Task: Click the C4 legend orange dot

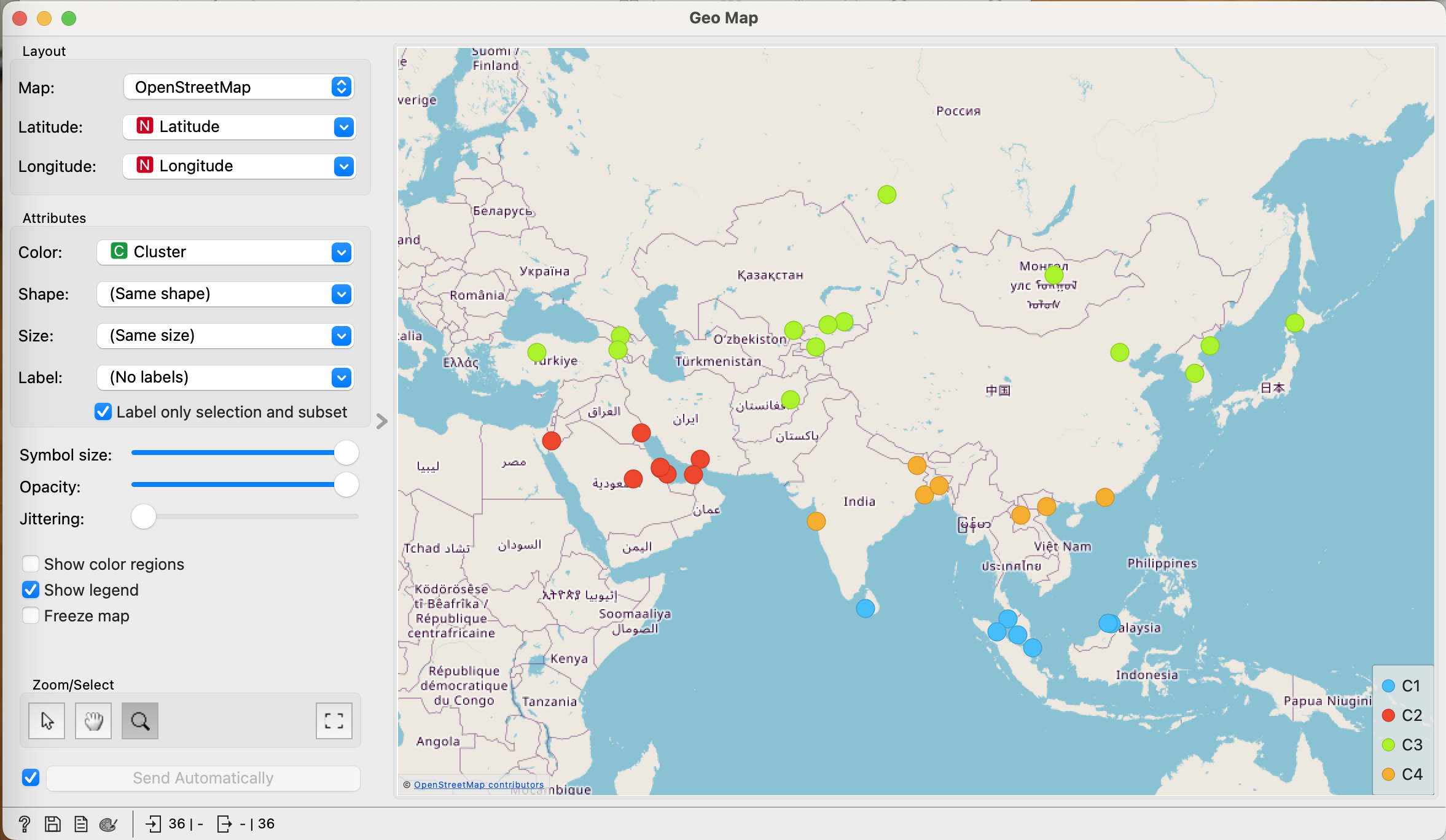Action: pos(1388,774)
